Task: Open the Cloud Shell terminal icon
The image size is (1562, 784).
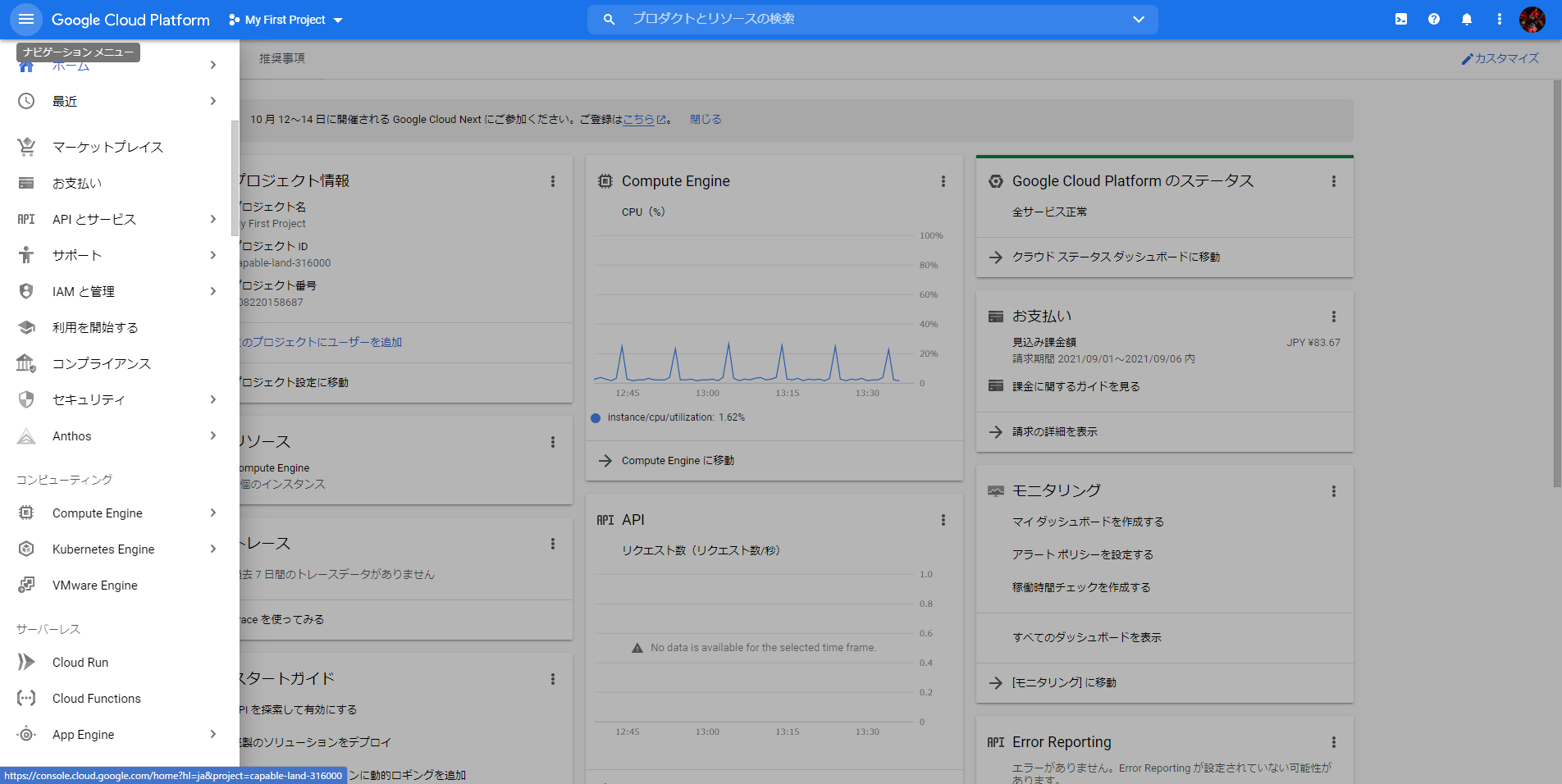Action: coord(1401,19)
